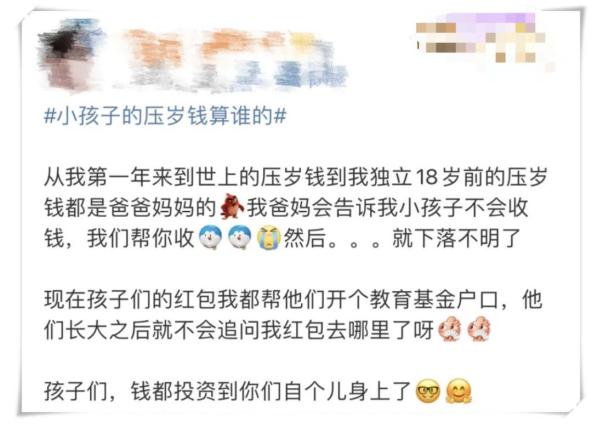Open the blurred profile avatar
The width and height of the screenshot is (592, 428).
[x=69, y=54]
